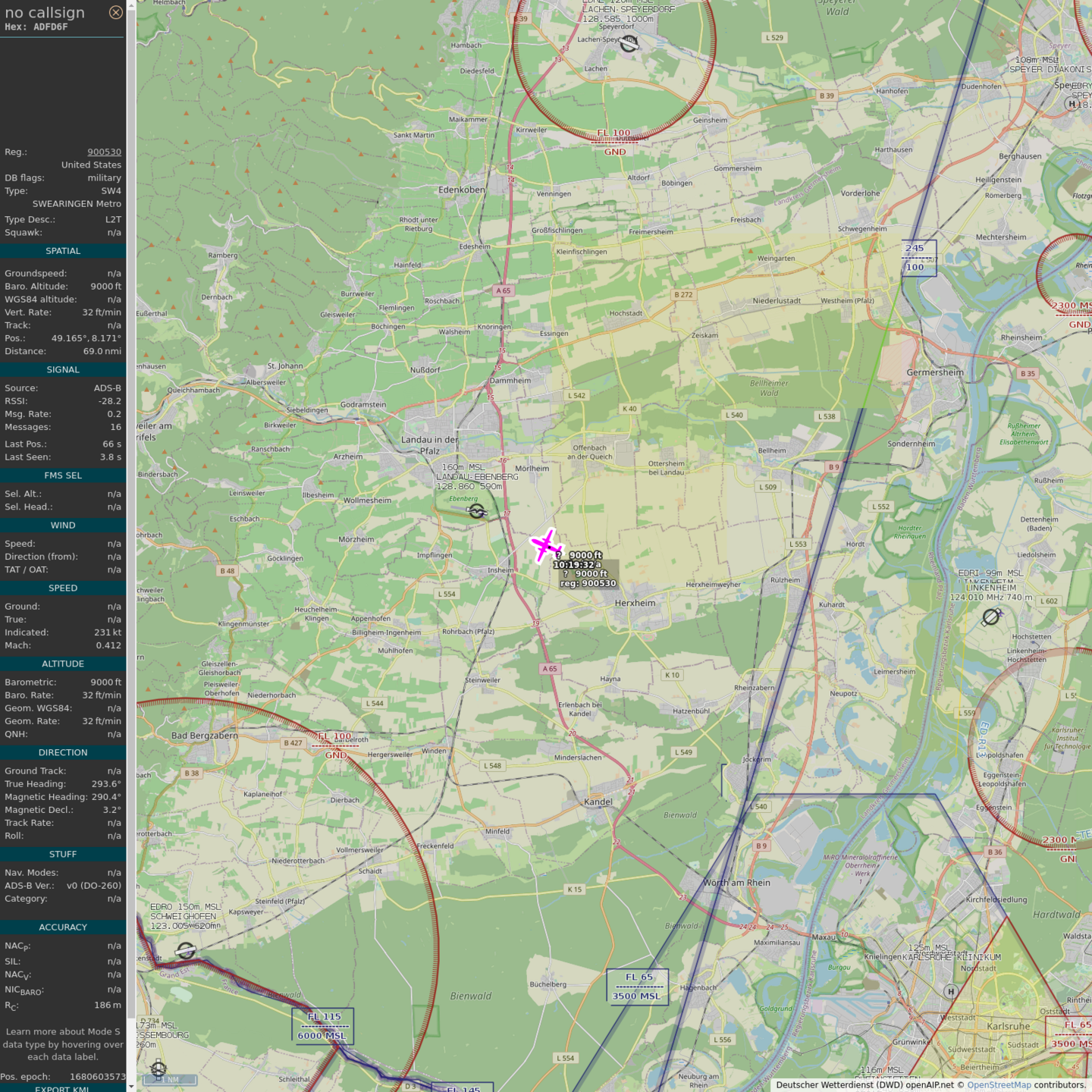Viewport: 1092px width, 1092px height.
Task: Click the FL 65 / 3500 MSL airspace box near Büchelberg
Action: click(x=637, y=987)
